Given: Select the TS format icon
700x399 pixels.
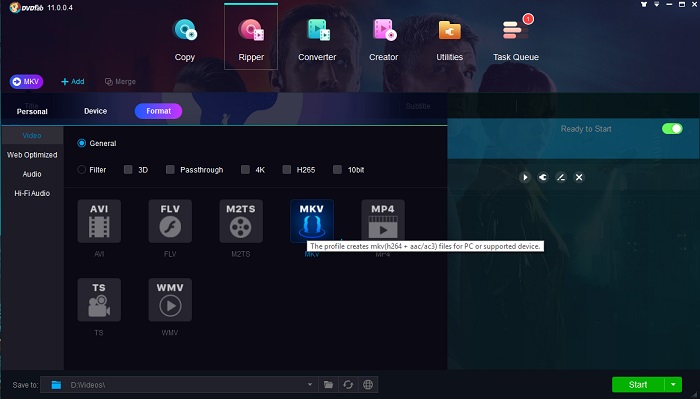Looking at the screenshot, I should tap(99, 300).
